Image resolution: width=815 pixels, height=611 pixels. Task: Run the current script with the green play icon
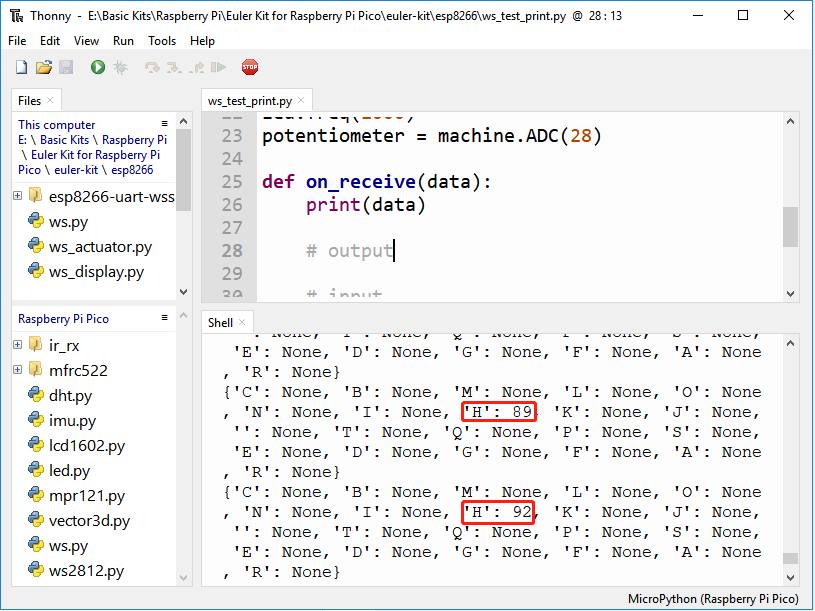98,67
